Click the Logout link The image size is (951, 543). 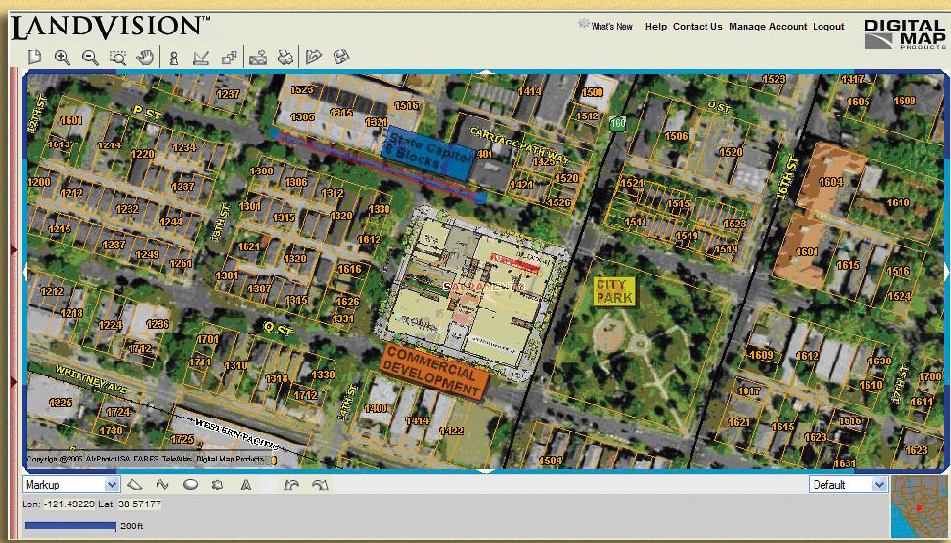coord(828,27)
